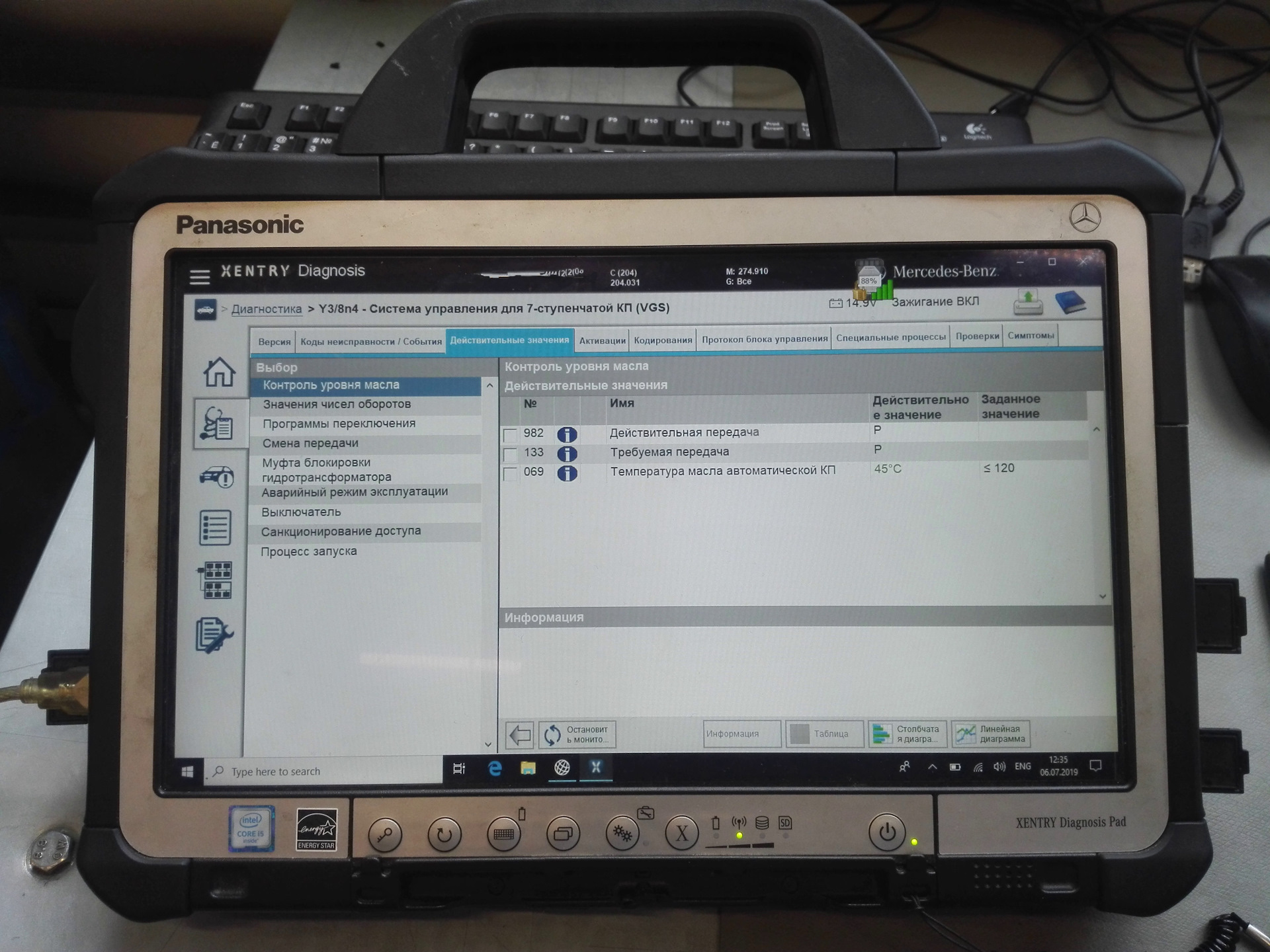Go to Home in sidebar
The image size is (1270, 952).
coord(219,372)
